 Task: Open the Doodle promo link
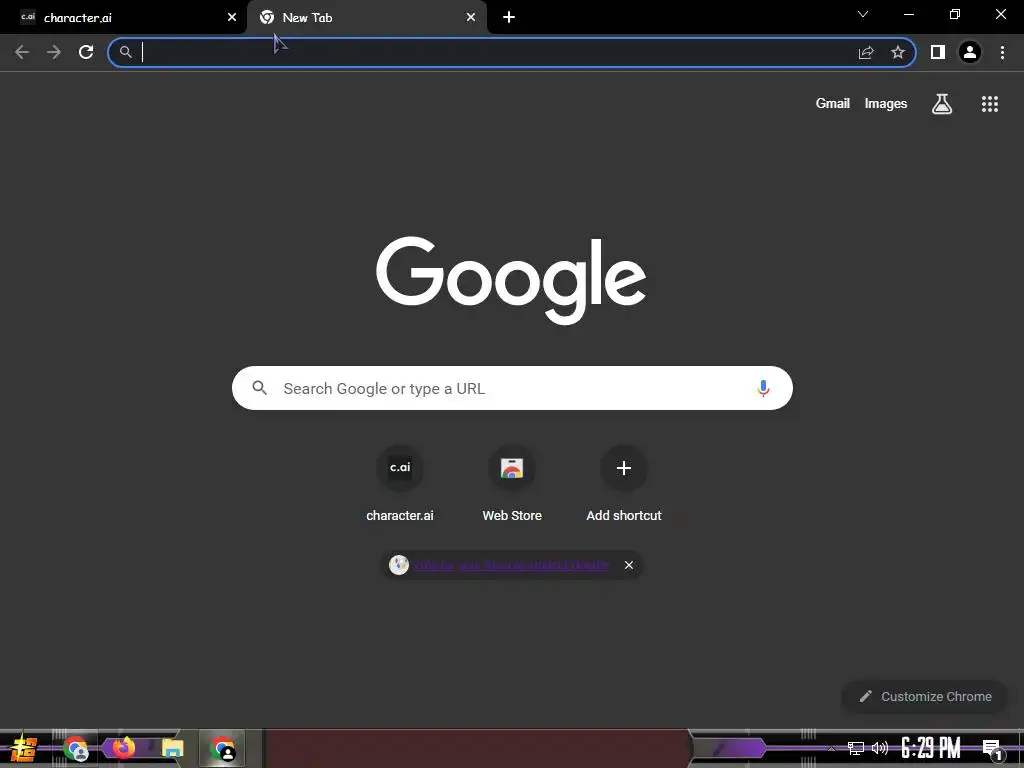click(511, 565)
